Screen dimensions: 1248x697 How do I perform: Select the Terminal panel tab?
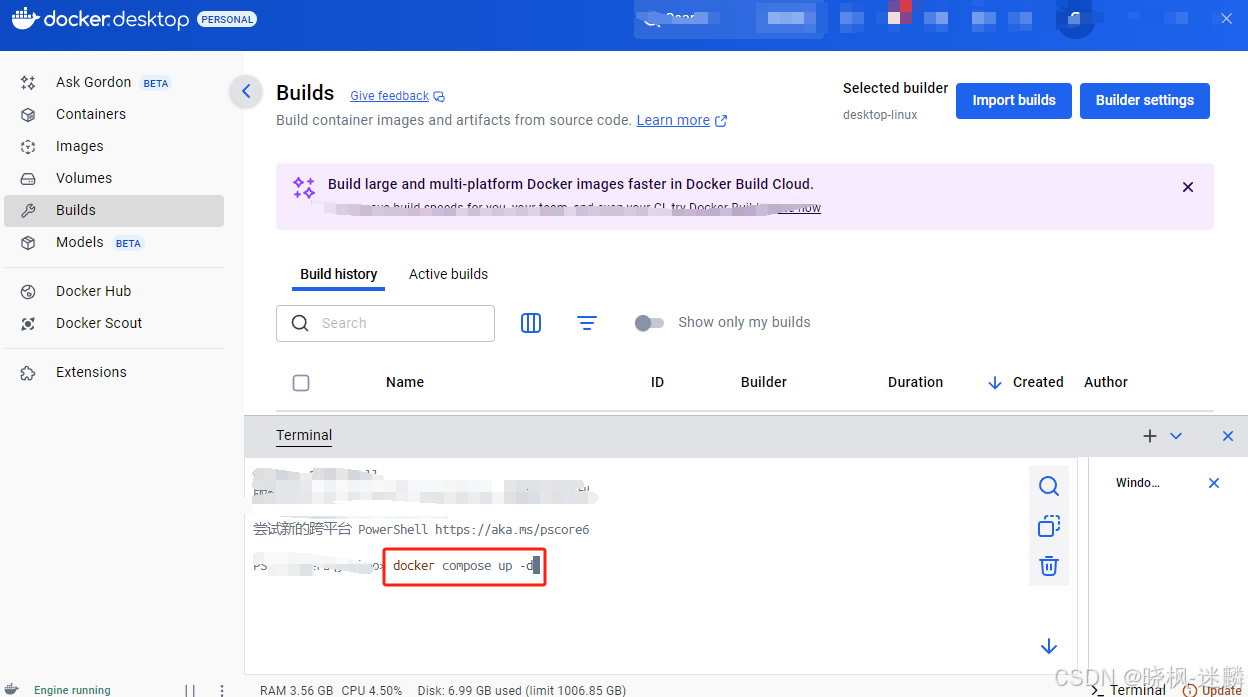pyautogui.click(x=304, y=435)
